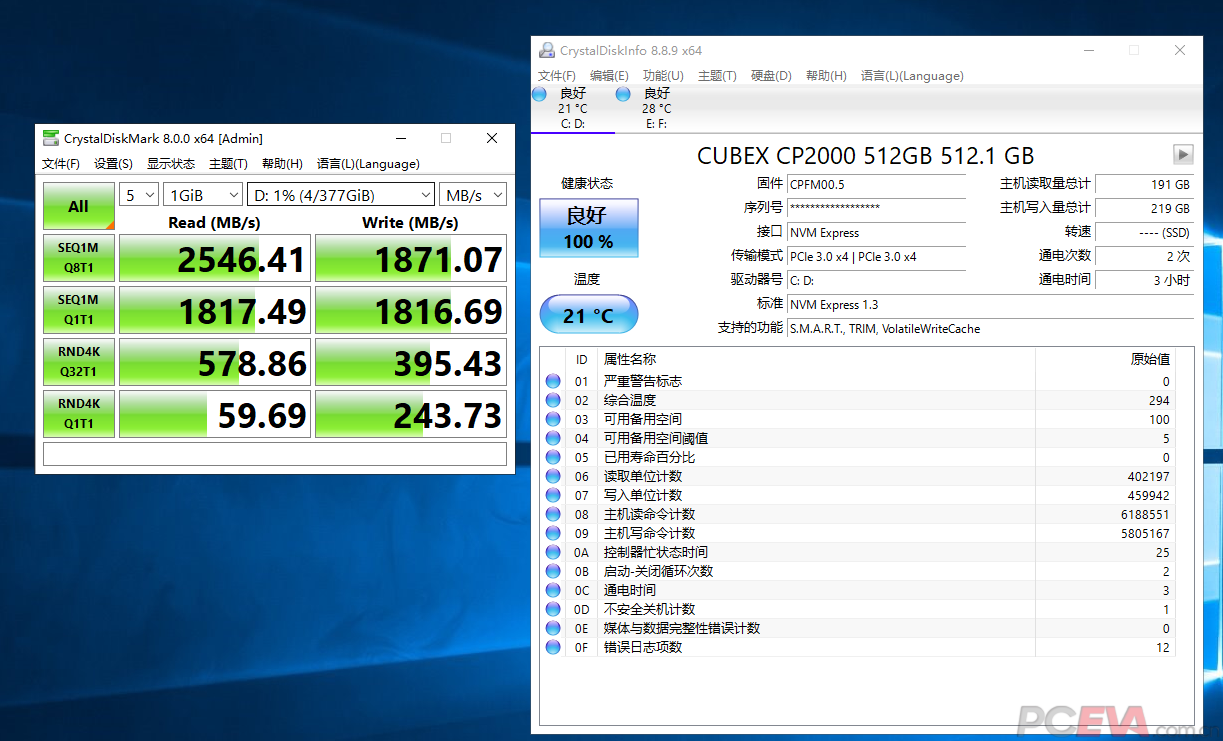Click SEQ1M Q8T1 read result 2546.41
1223x741 pixels.
click(x=213, y=259)
